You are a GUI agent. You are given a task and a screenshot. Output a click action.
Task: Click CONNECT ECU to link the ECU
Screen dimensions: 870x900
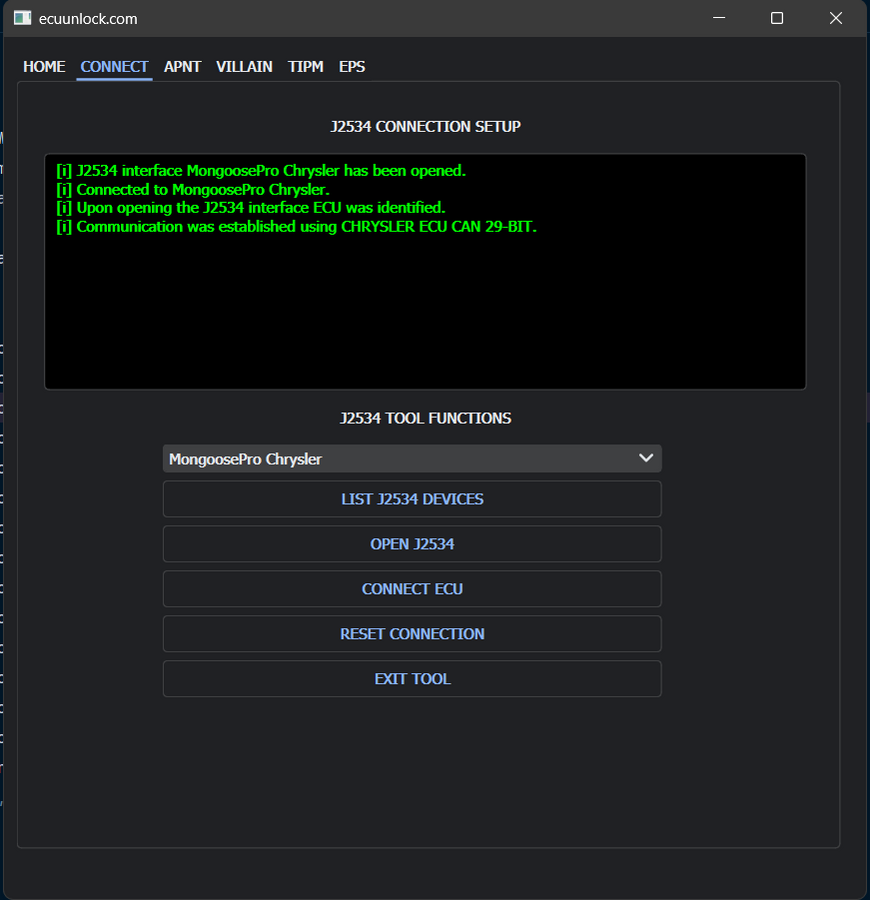point(412,588)
